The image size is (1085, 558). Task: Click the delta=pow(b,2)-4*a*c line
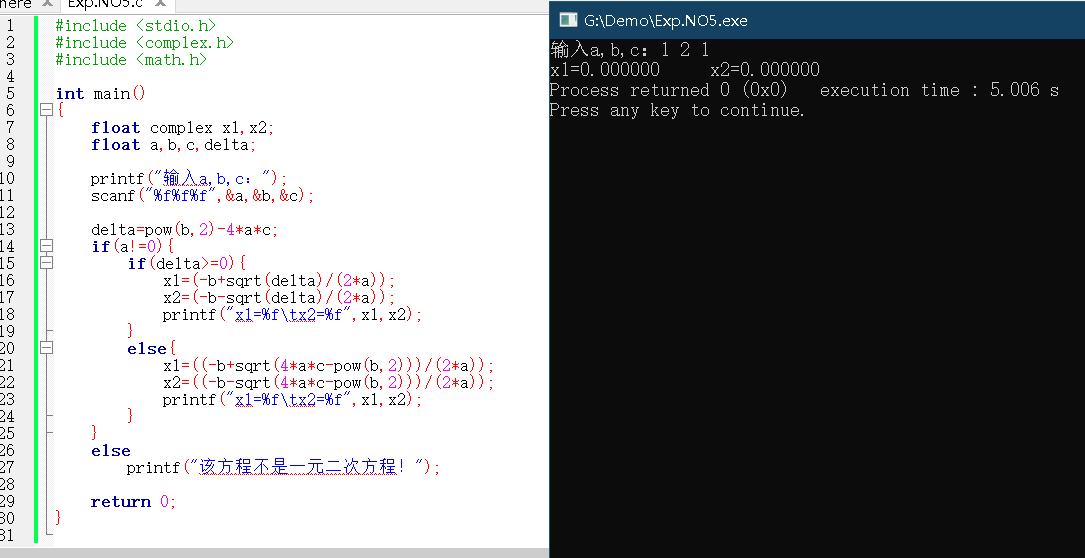pos(185,229)
